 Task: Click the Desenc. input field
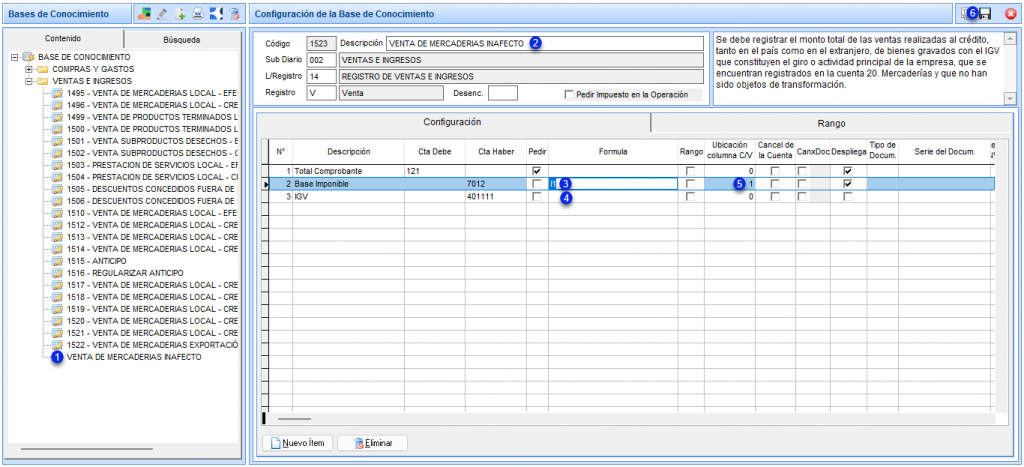[503, 93]
